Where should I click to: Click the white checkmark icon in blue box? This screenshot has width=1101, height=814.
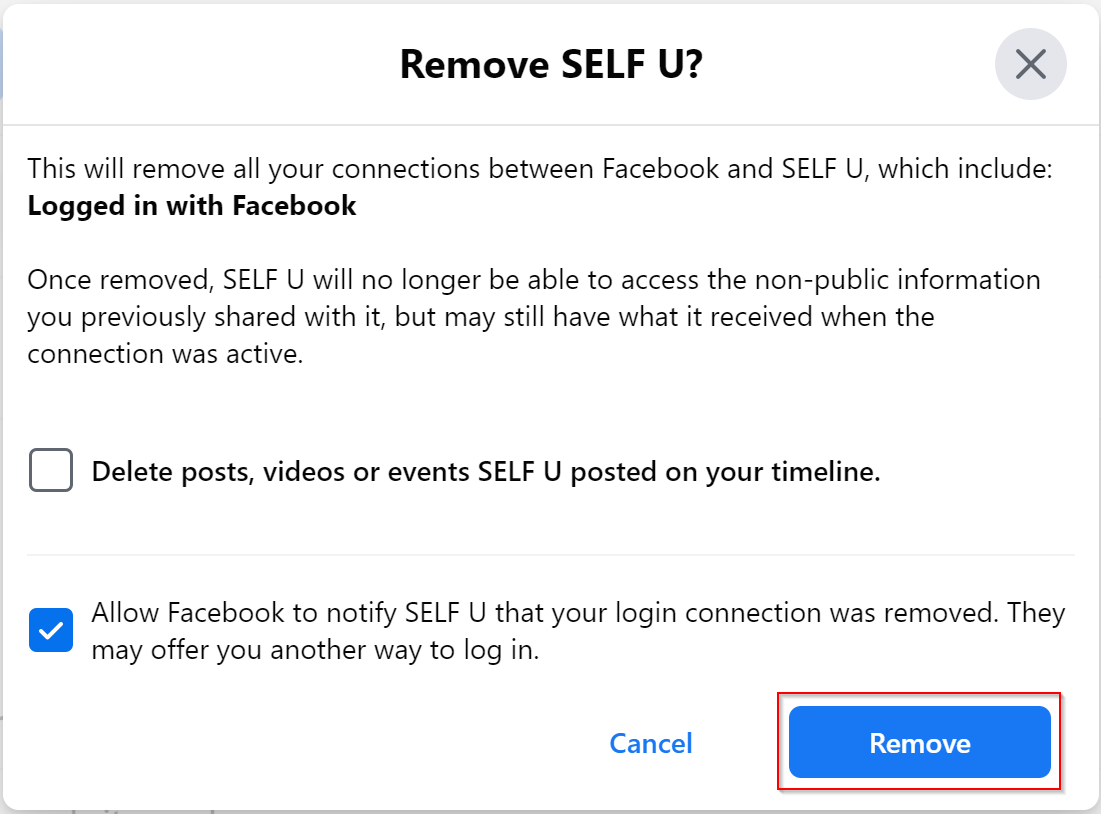51,630
